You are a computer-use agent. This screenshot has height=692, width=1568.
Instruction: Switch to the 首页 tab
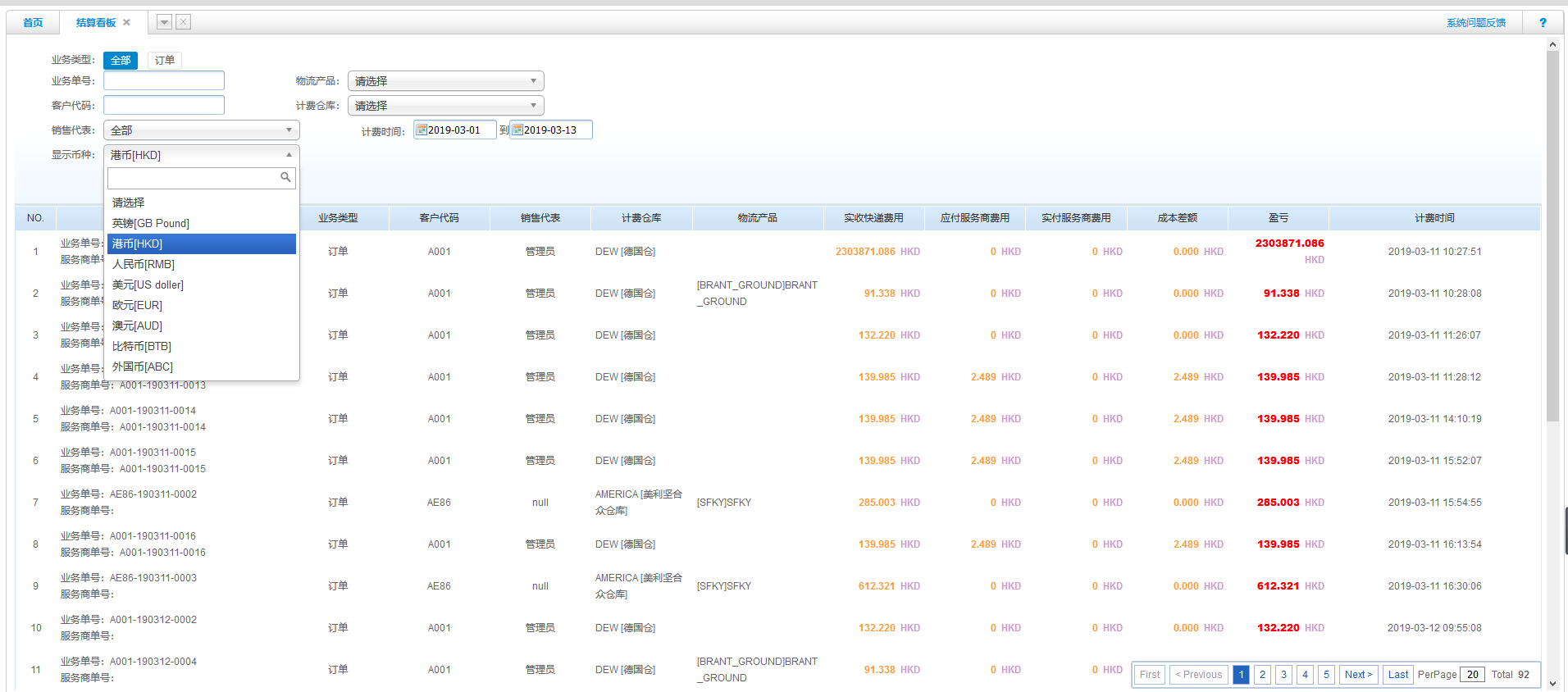tap(33, 23)
